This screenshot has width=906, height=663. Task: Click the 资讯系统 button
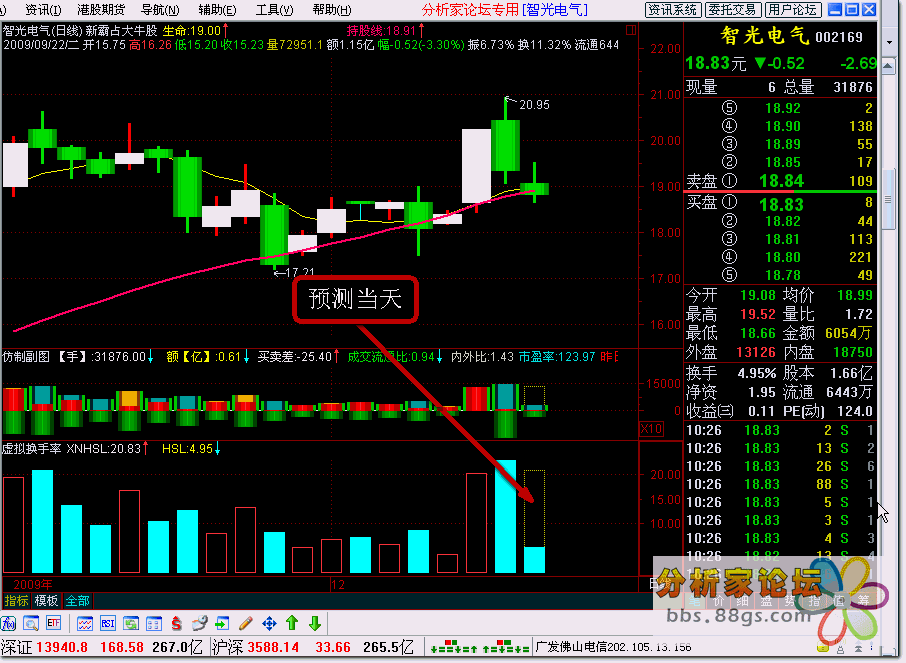point(673,10)
